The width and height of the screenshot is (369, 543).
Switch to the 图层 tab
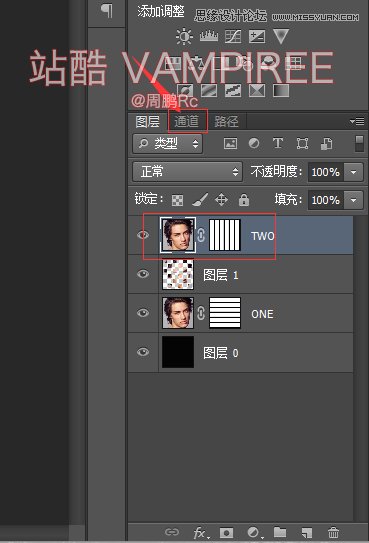pos(148,122)
